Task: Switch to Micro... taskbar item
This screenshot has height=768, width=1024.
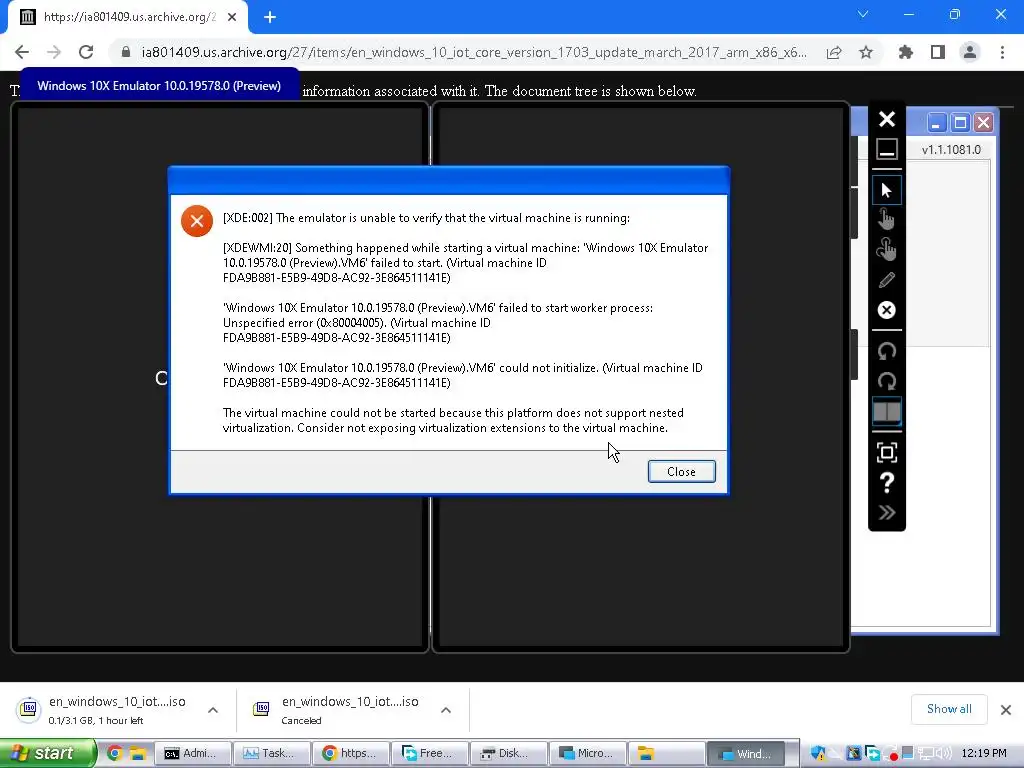Action: point(588,753)
